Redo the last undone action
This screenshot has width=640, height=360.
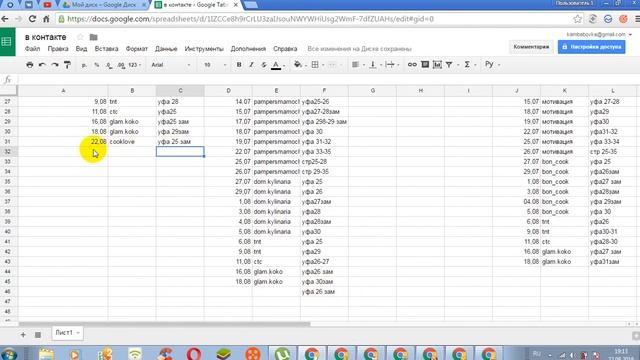[x=55, y=64]
